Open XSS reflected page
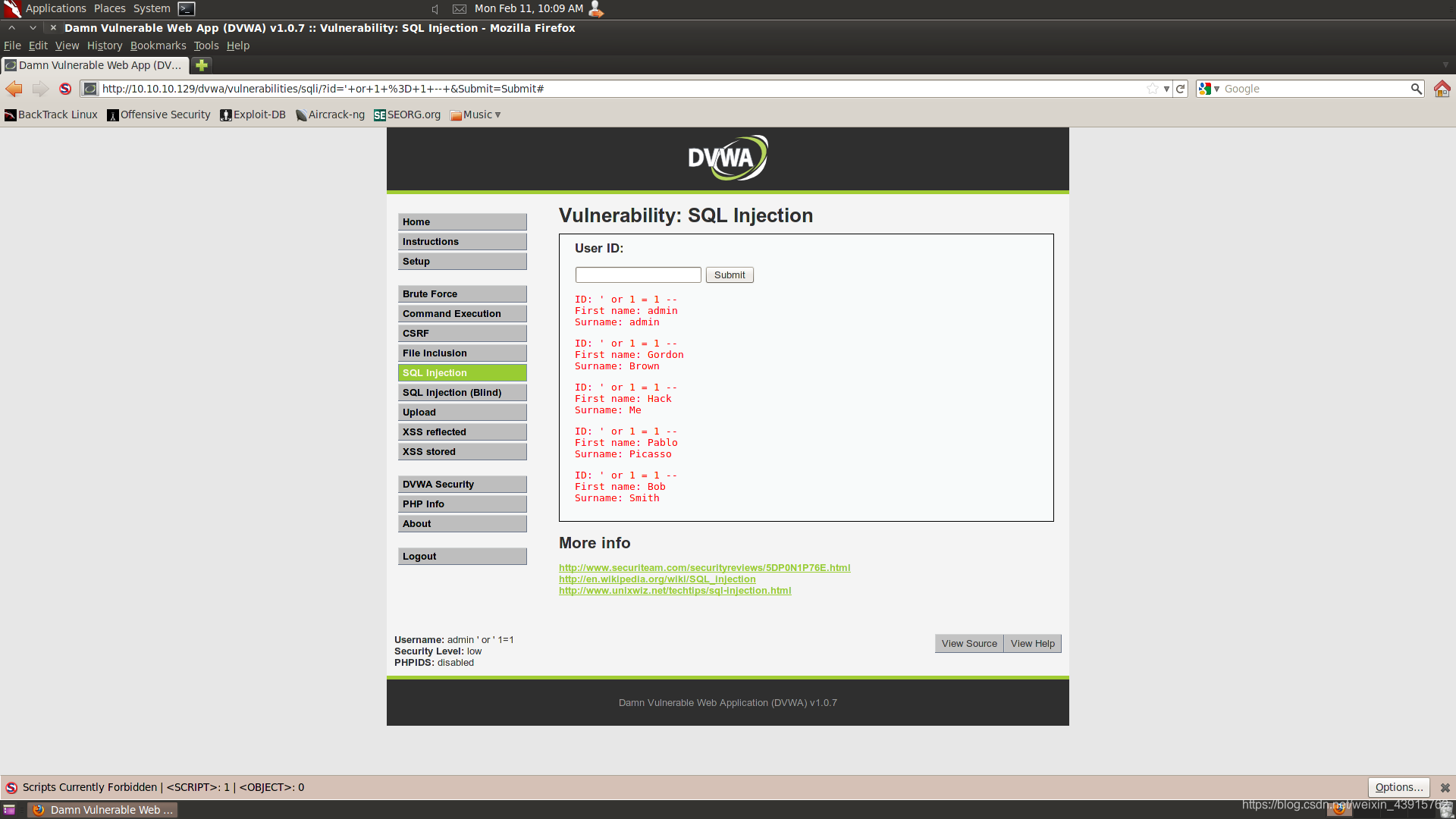 [x=463, y=432]
